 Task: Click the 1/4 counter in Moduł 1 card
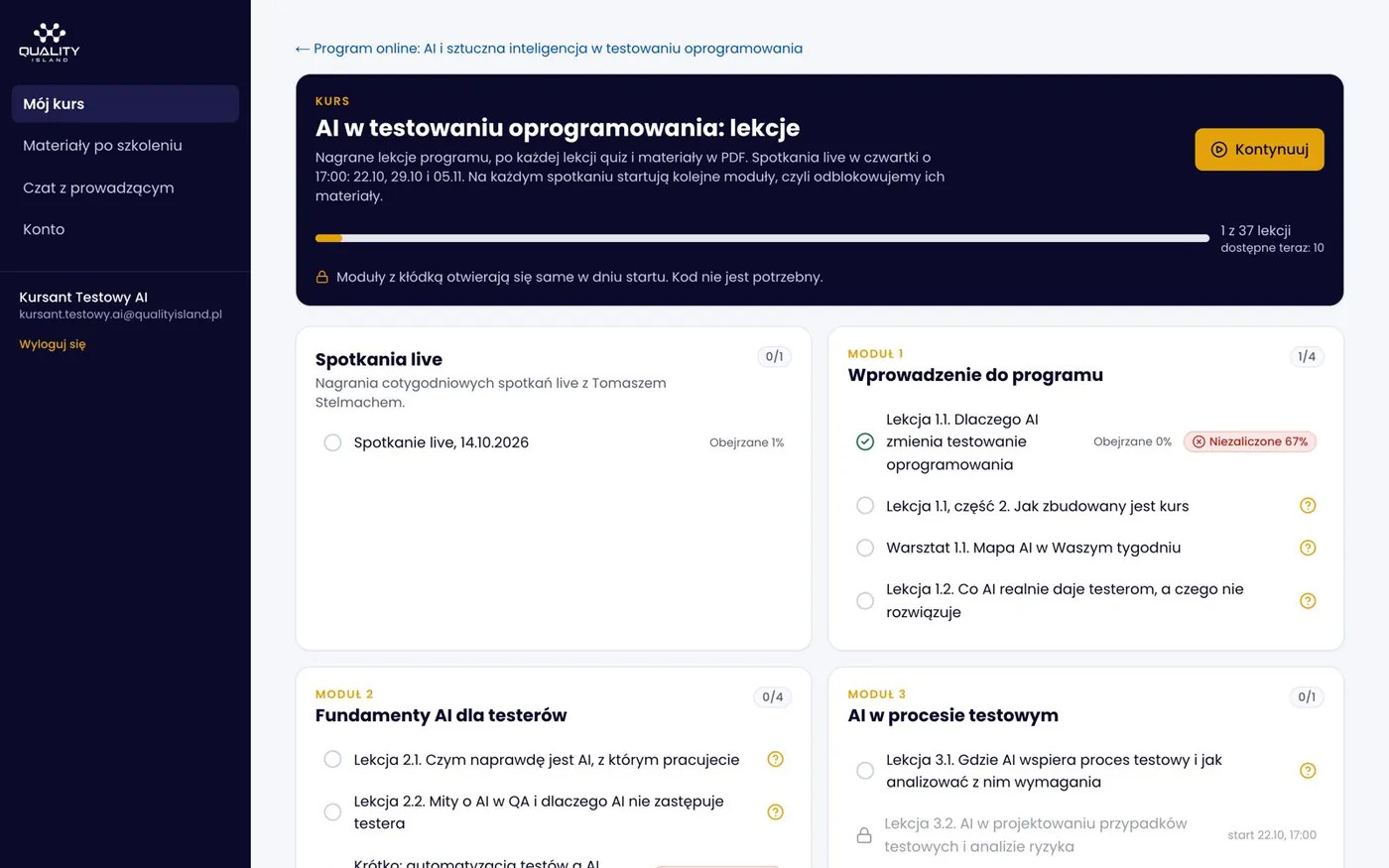(1307, 356)
